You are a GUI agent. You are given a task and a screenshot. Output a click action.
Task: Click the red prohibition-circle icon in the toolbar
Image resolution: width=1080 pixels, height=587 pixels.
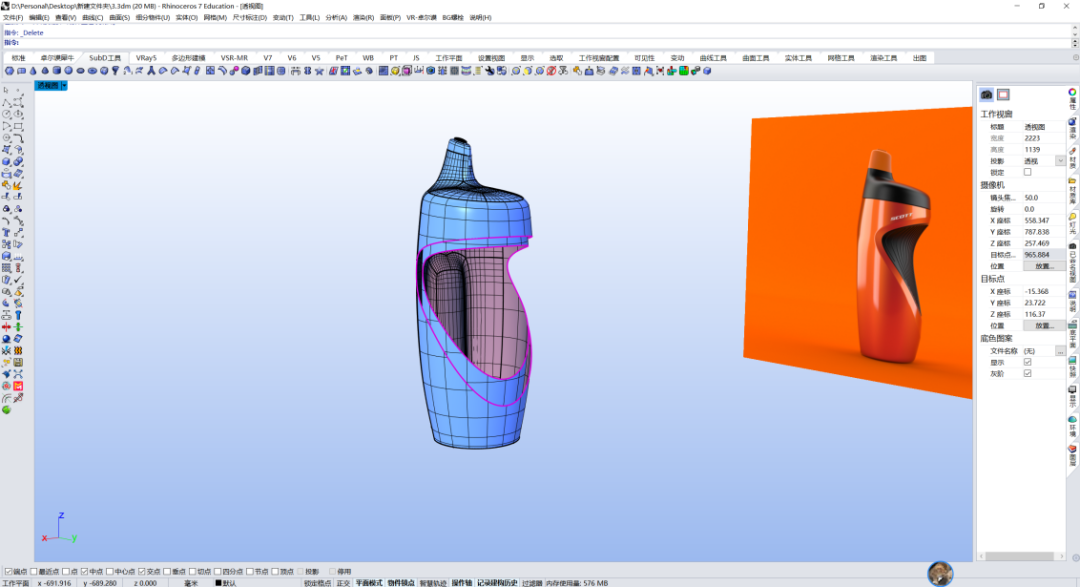click(551, 71)
